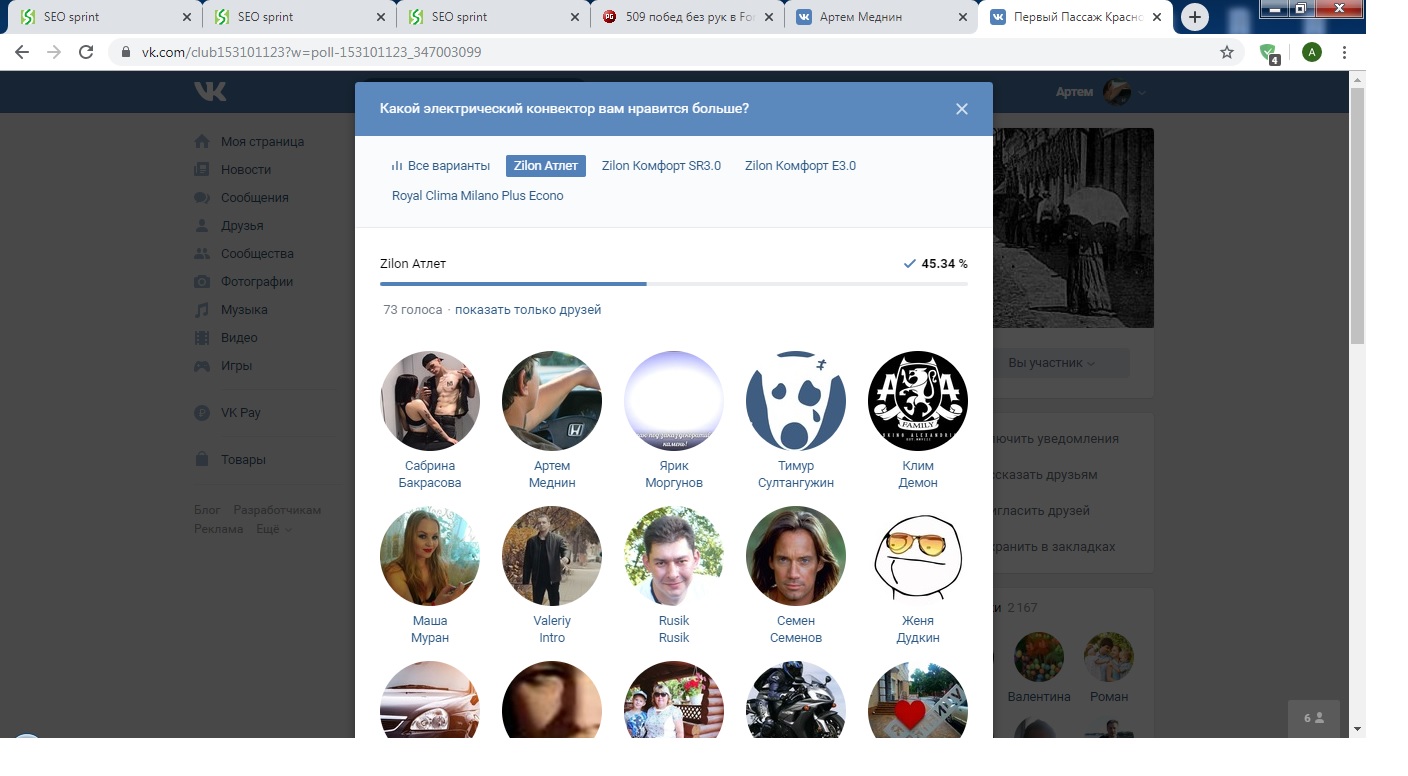Open Сабрина Бакрасова profile name

coord(430,474)
